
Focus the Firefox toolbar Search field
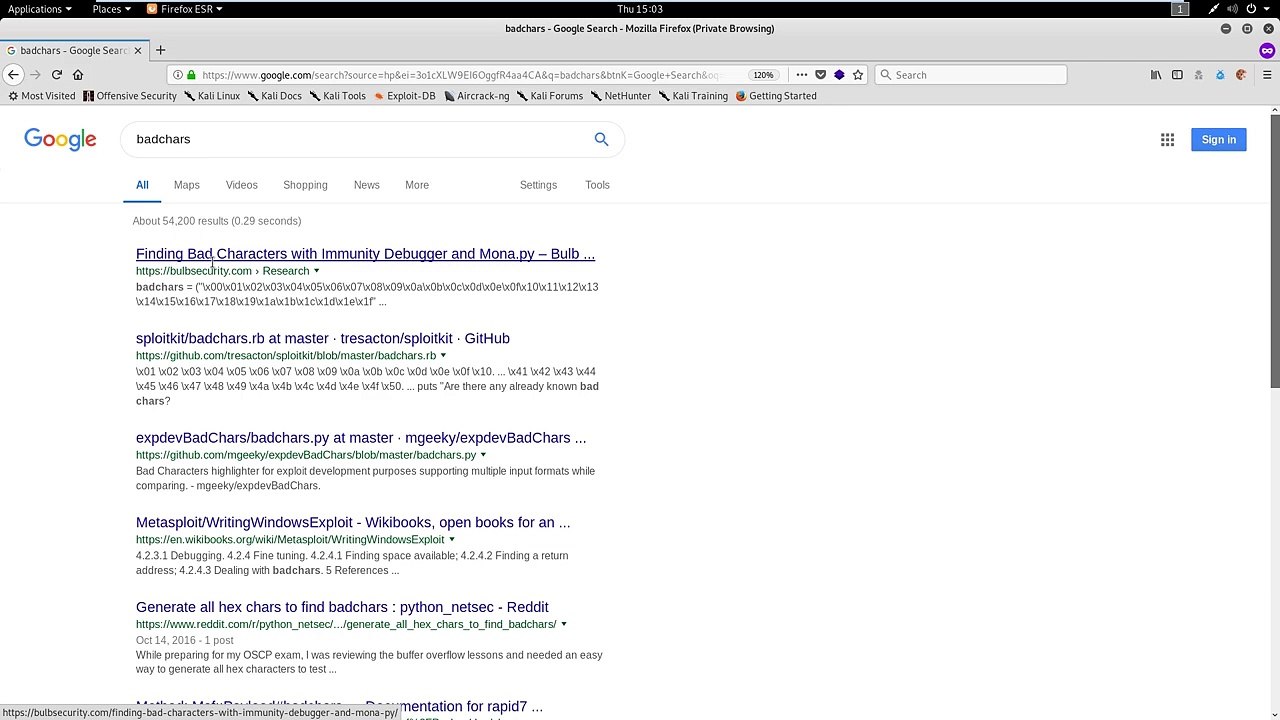coord(971,75)
